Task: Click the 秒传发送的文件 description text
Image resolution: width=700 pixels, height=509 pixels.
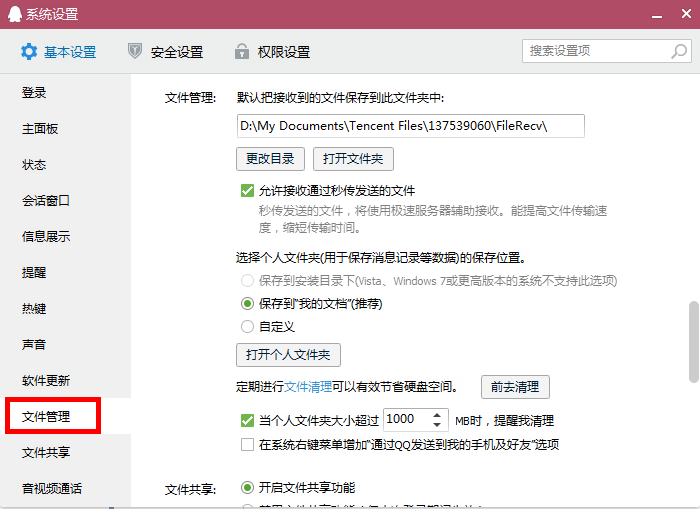Action: [433, 219]
